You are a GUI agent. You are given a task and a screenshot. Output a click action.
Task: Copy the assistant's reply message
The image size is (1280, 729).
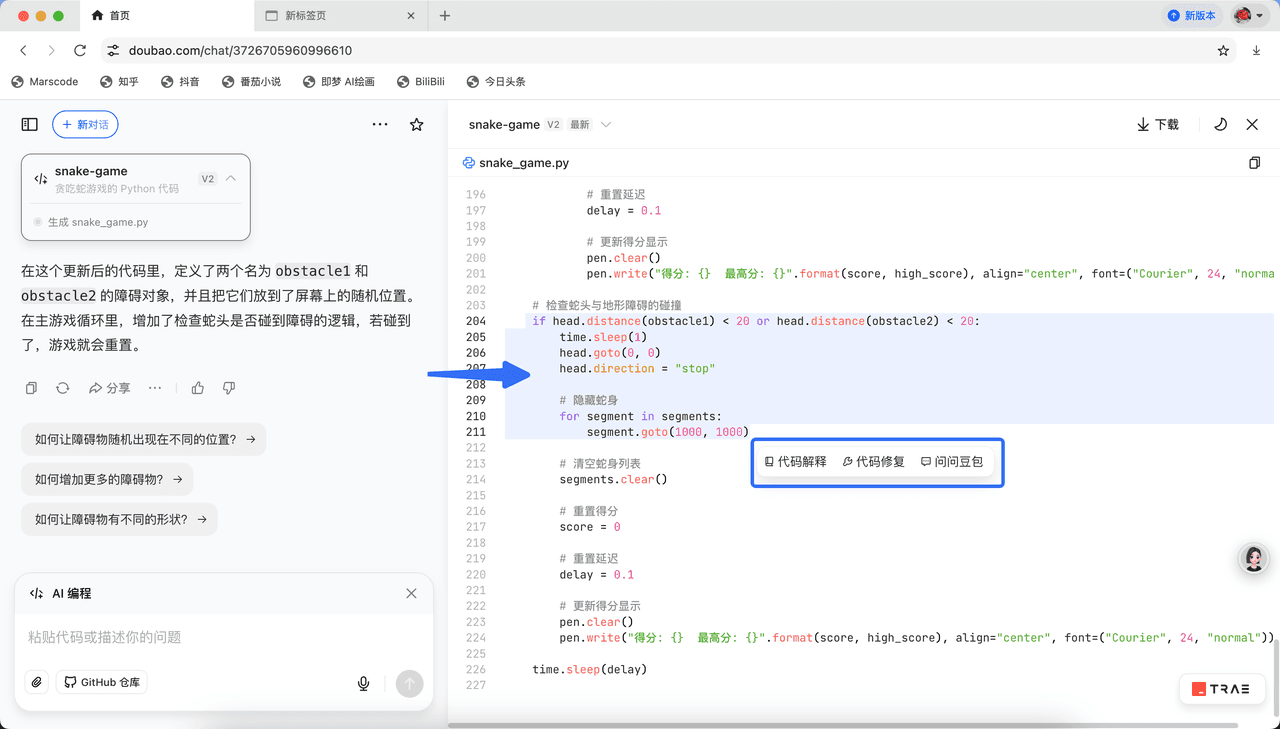tap(32, 388)
